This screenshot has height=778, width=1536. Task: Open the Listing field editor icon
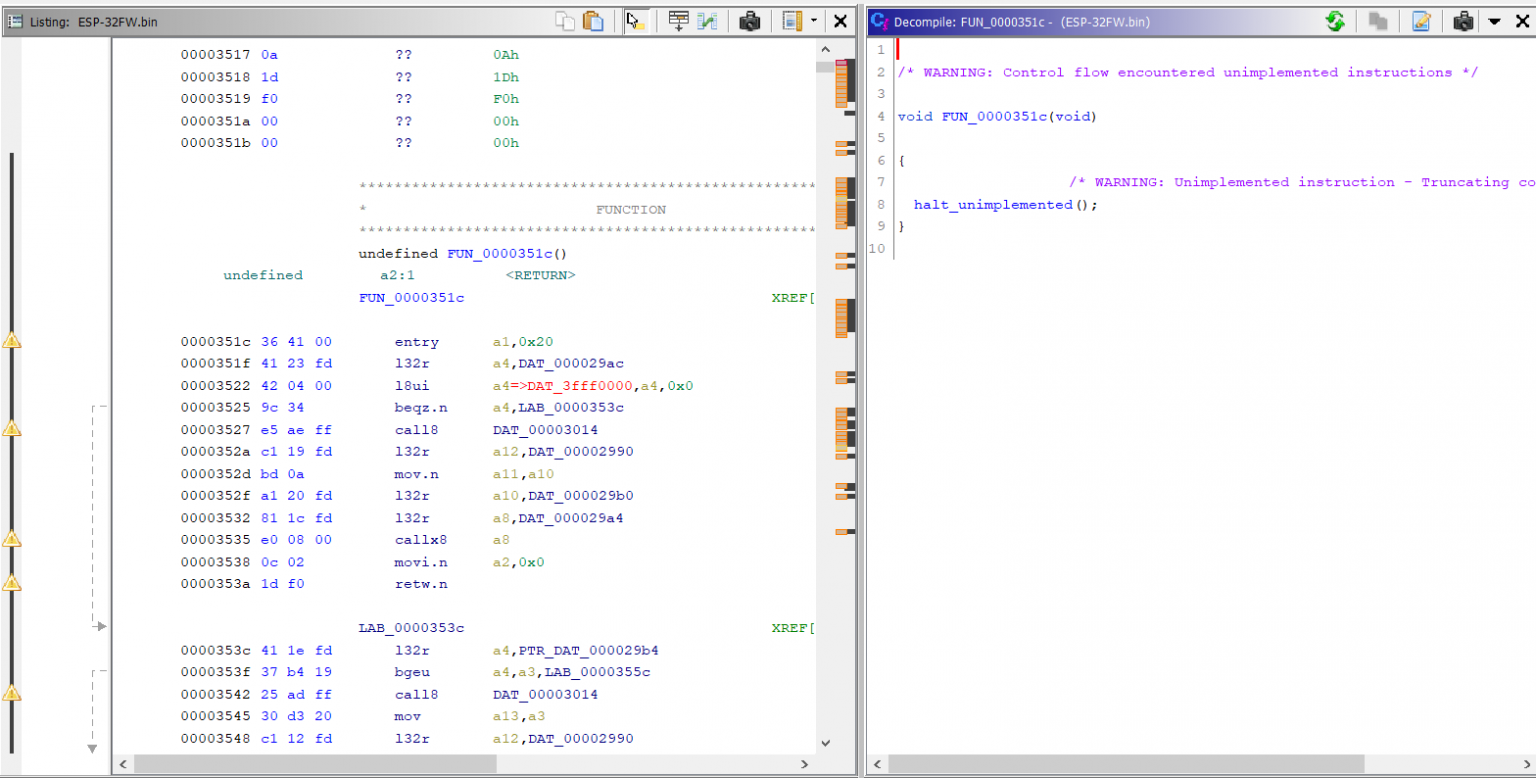679,21
